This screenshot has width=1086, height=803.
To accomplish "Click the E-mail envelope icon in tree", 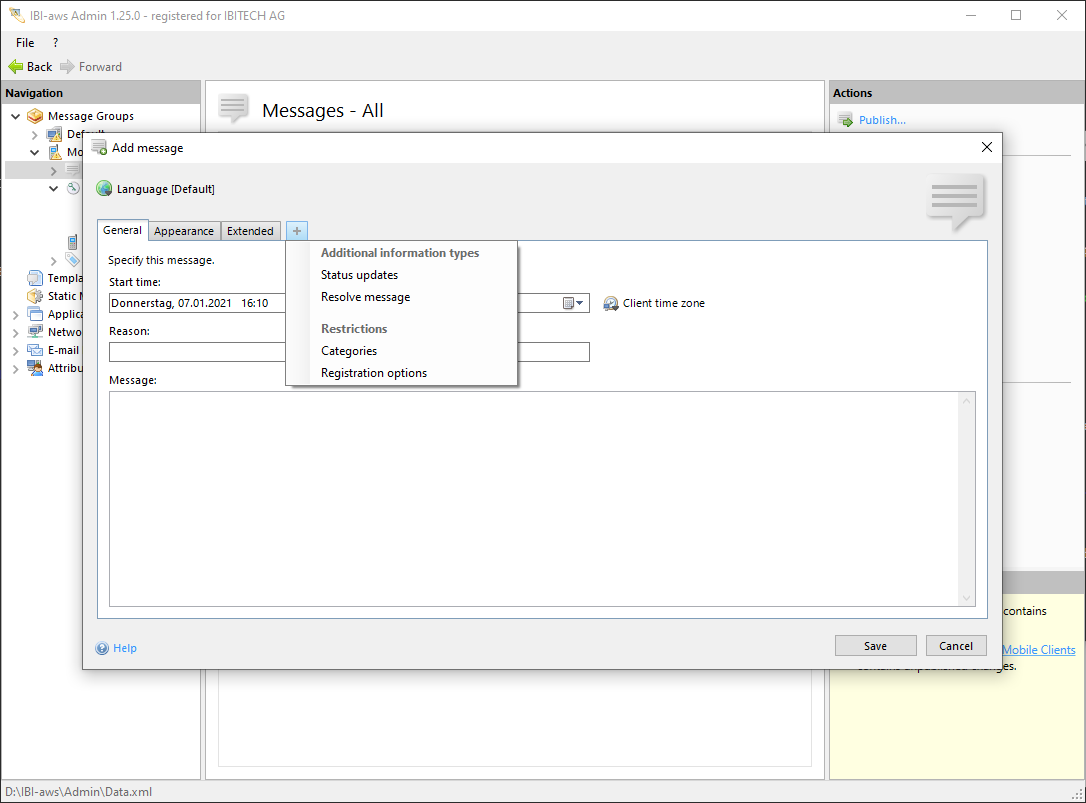I will pyautogui.click(x=35, y=350).
